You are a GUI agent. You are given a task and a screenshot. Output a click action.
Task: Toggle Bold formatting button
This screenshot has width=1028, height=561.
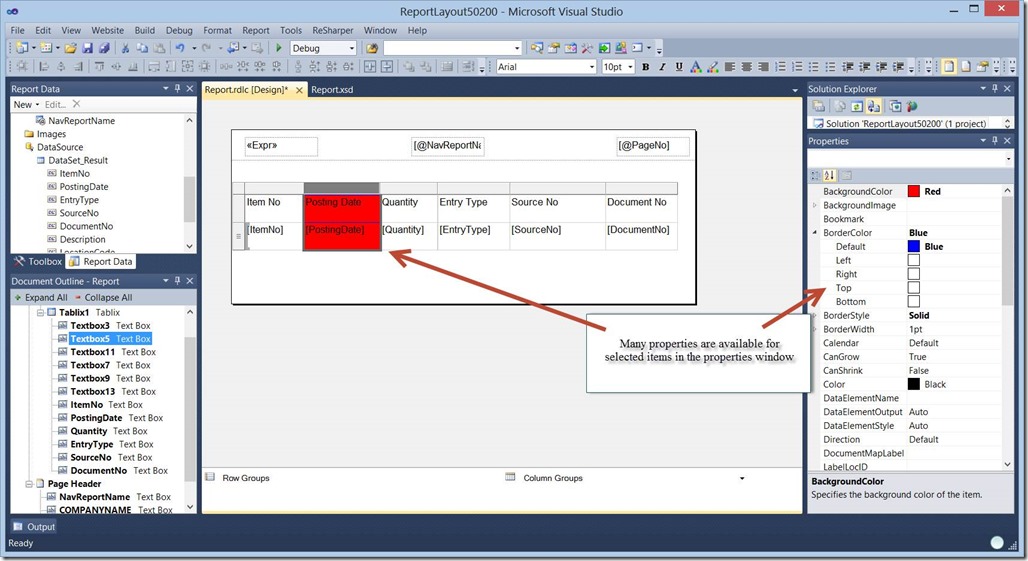pos(646,67)
